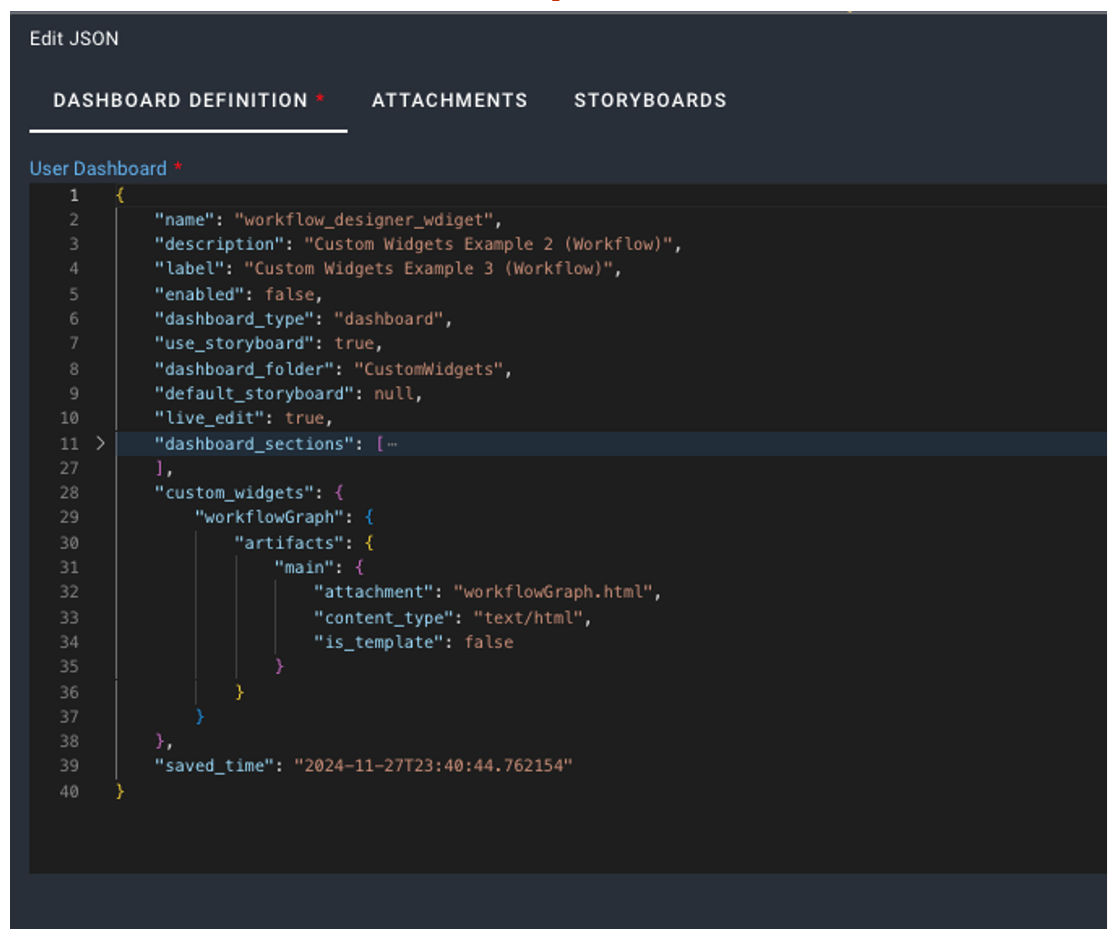Click the saved_time timestamp string
This screenshot has height=942, width=1118.
[x=432, y=766]
